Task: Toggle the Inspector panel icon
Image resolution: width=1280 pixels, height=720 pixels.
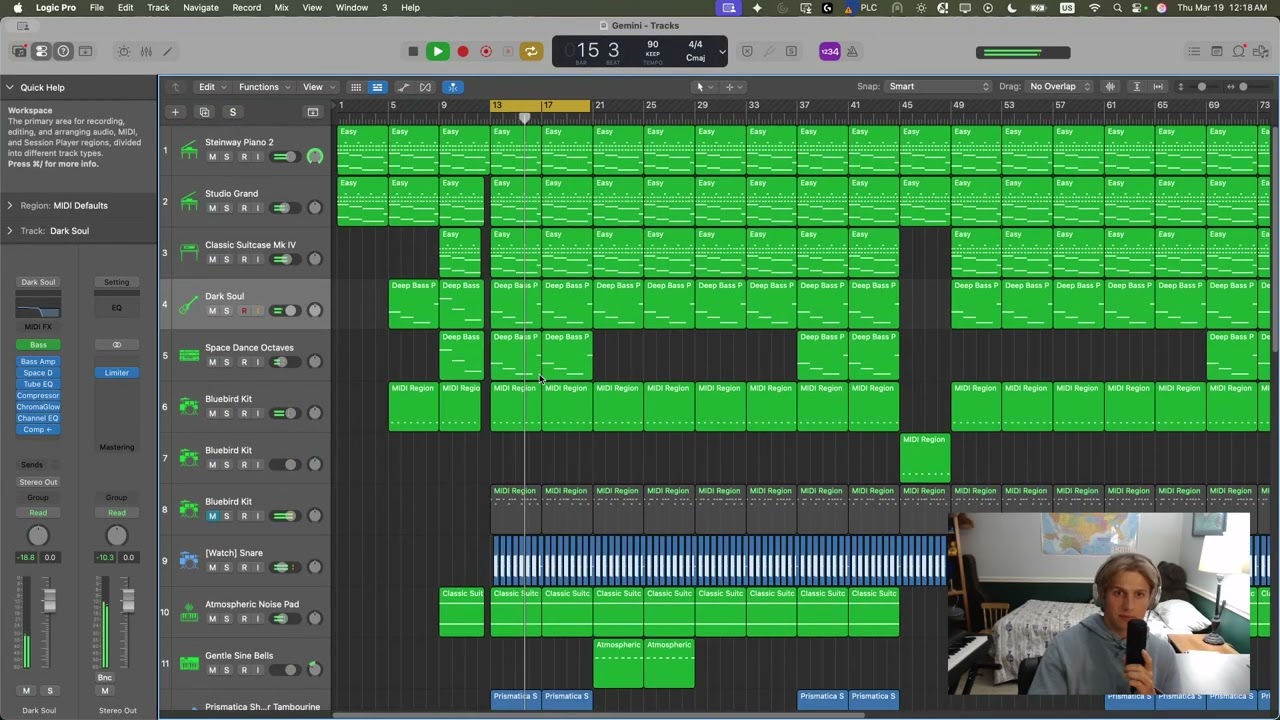Action: pos(41,51)
